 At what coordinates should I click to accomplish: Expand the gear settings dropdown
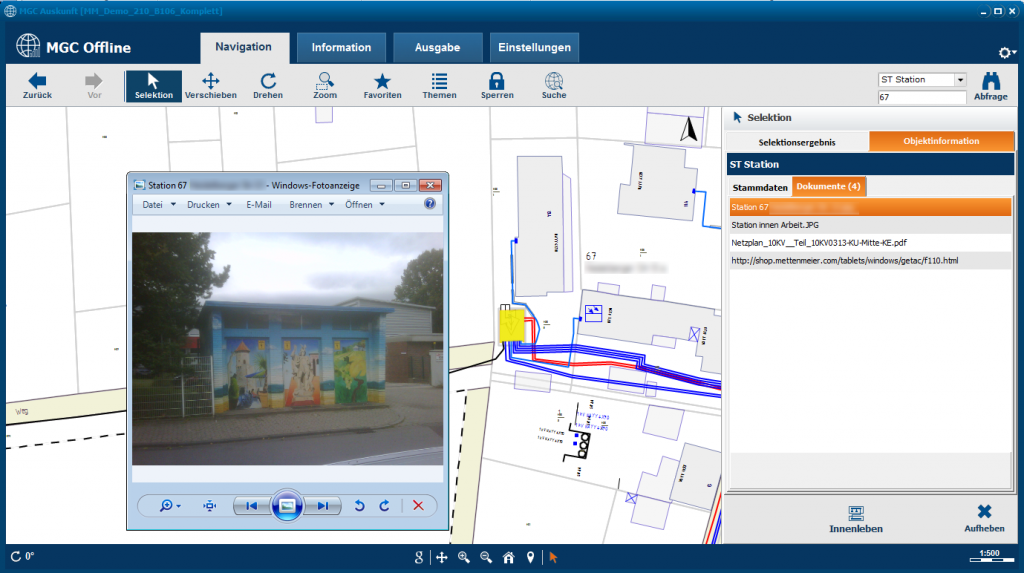coord(1006,52)
